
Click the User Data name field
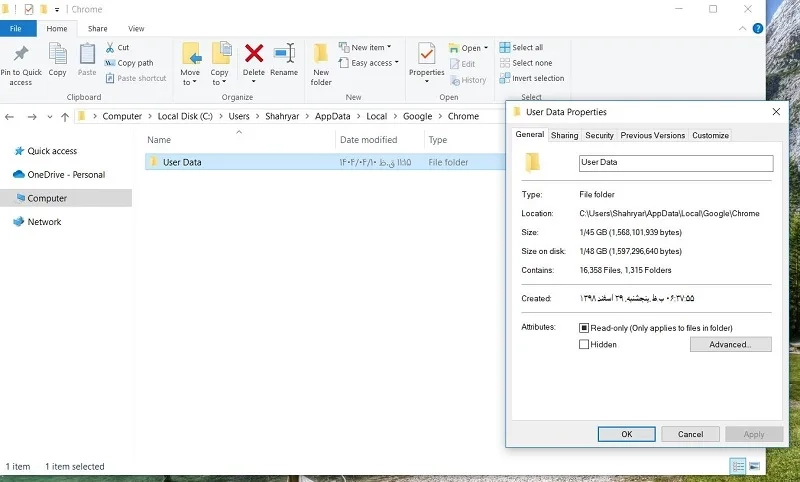click(676, 163)
